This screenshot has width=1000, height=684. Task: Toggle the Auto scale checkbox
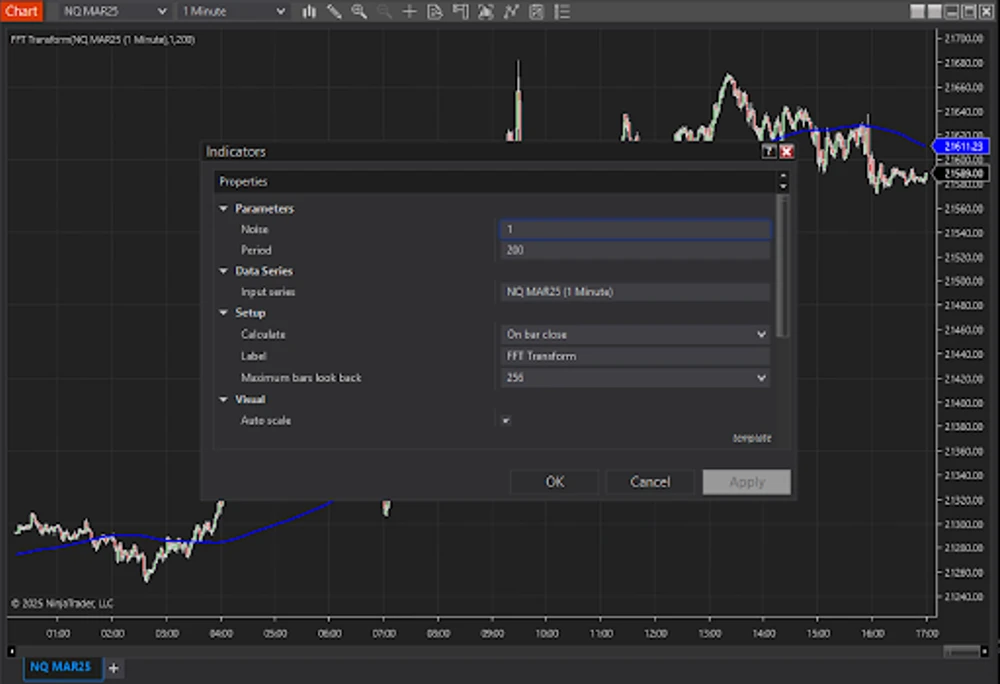coord(506,421)
